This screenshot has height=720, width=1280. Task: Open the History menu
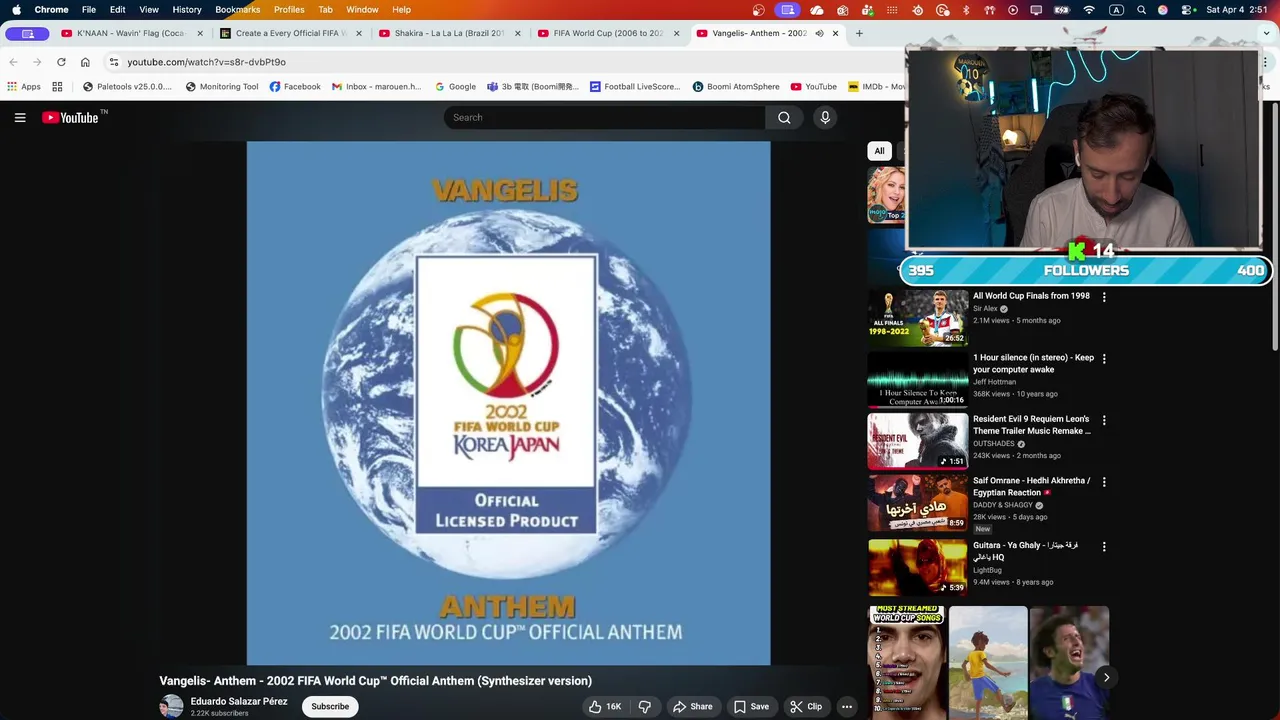click(x=187, y=10)
